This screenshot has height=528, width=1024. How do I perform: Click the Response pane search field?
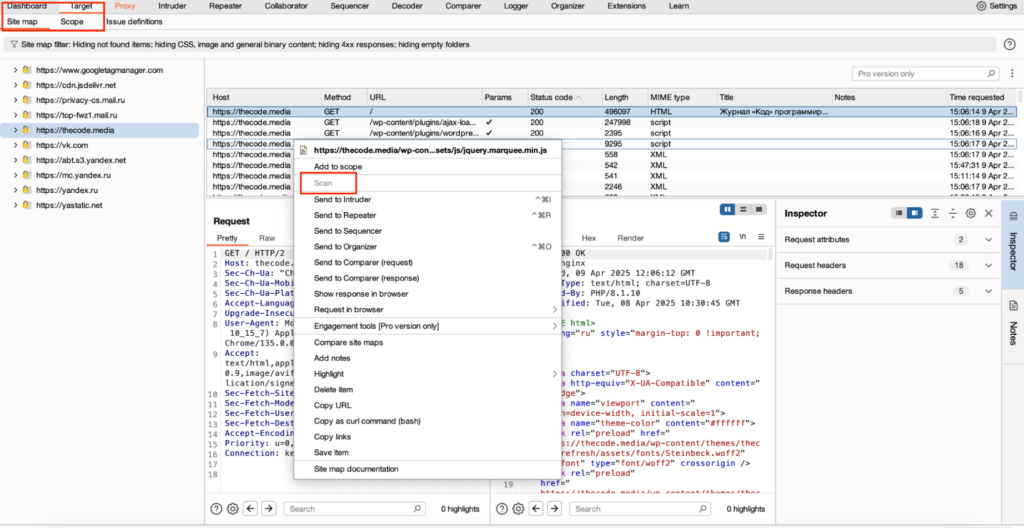pyautogui.click(x=639, y=508)
